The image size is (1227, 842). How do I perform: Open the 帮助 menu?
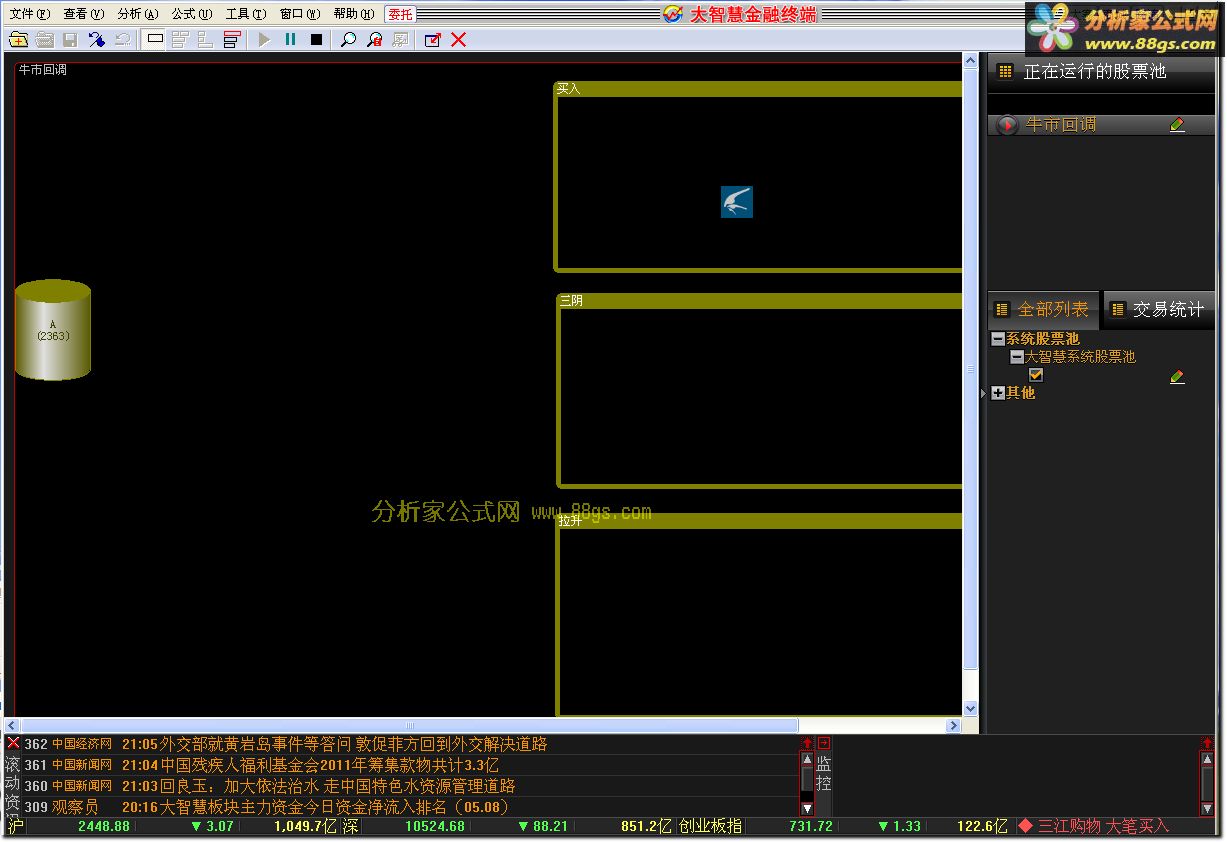pyautogui.click(x=353, y=14)
